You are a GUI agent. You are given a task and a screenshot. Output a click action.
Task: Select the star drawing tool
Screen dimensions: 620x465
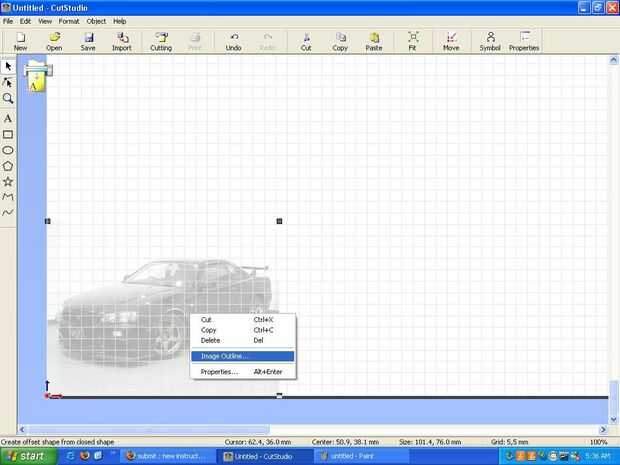click(x=8, y=181)
